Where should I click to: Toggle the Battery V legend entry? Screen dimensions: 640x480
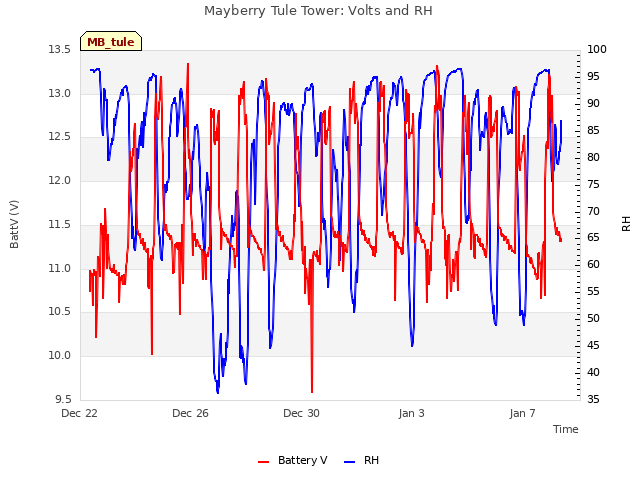(293, 460)
